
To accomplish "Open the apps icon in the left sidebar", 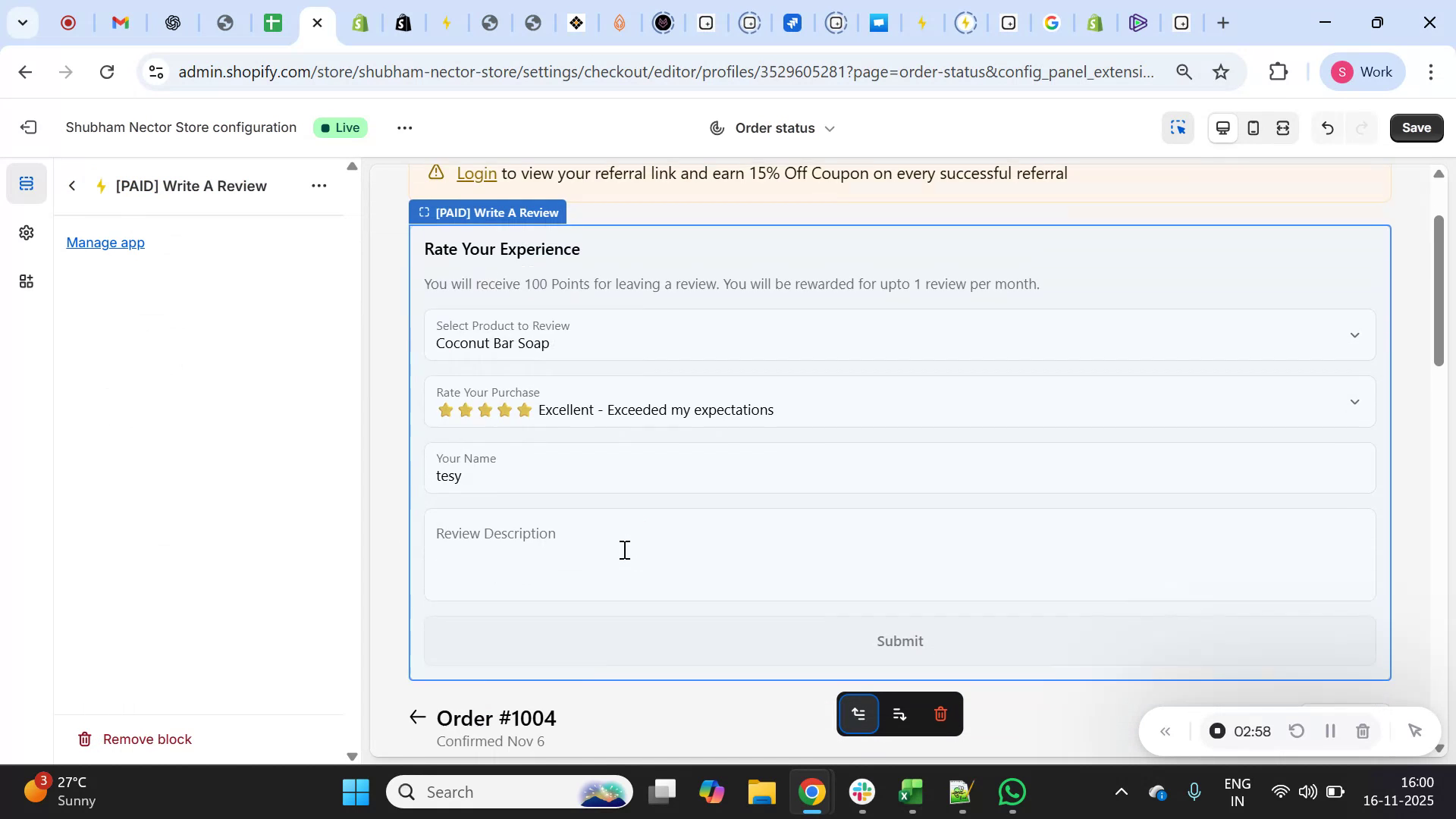I will [x=27, y=281].
